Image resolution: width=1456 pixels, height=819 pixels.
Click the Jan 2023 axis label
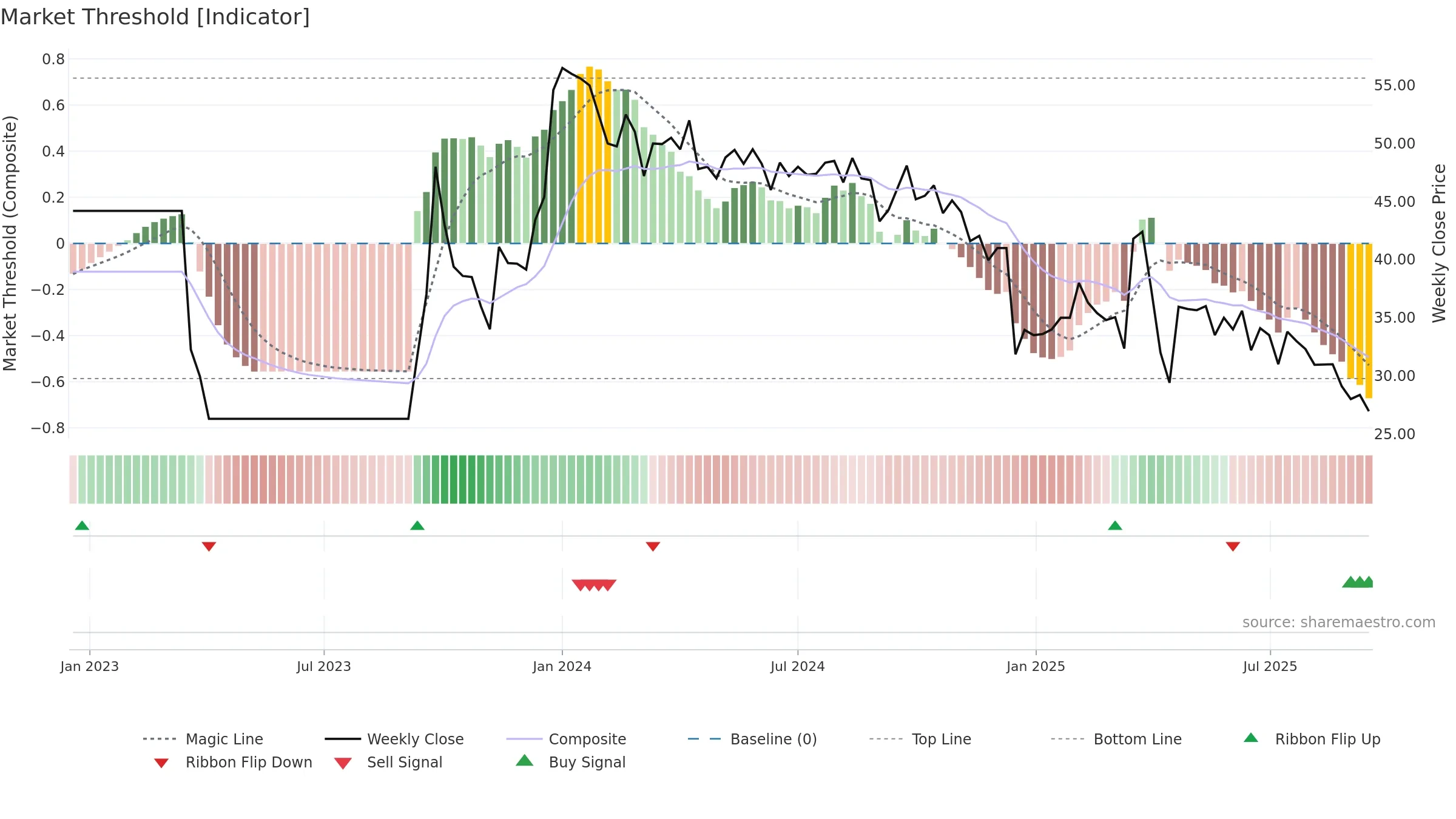tap(90, 666)
